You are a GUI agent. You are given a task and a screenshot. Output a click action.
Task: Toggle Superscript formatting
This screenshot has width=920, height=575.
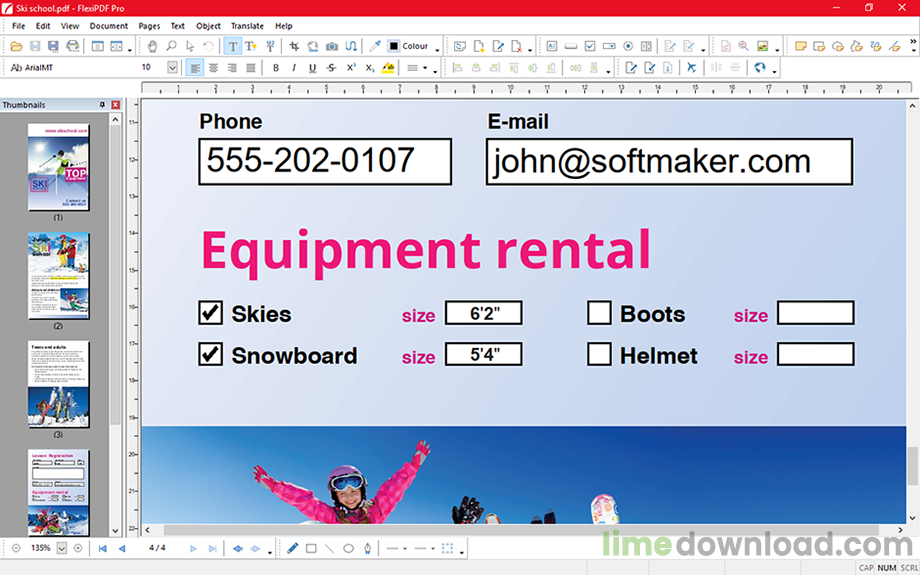[351, 67]
